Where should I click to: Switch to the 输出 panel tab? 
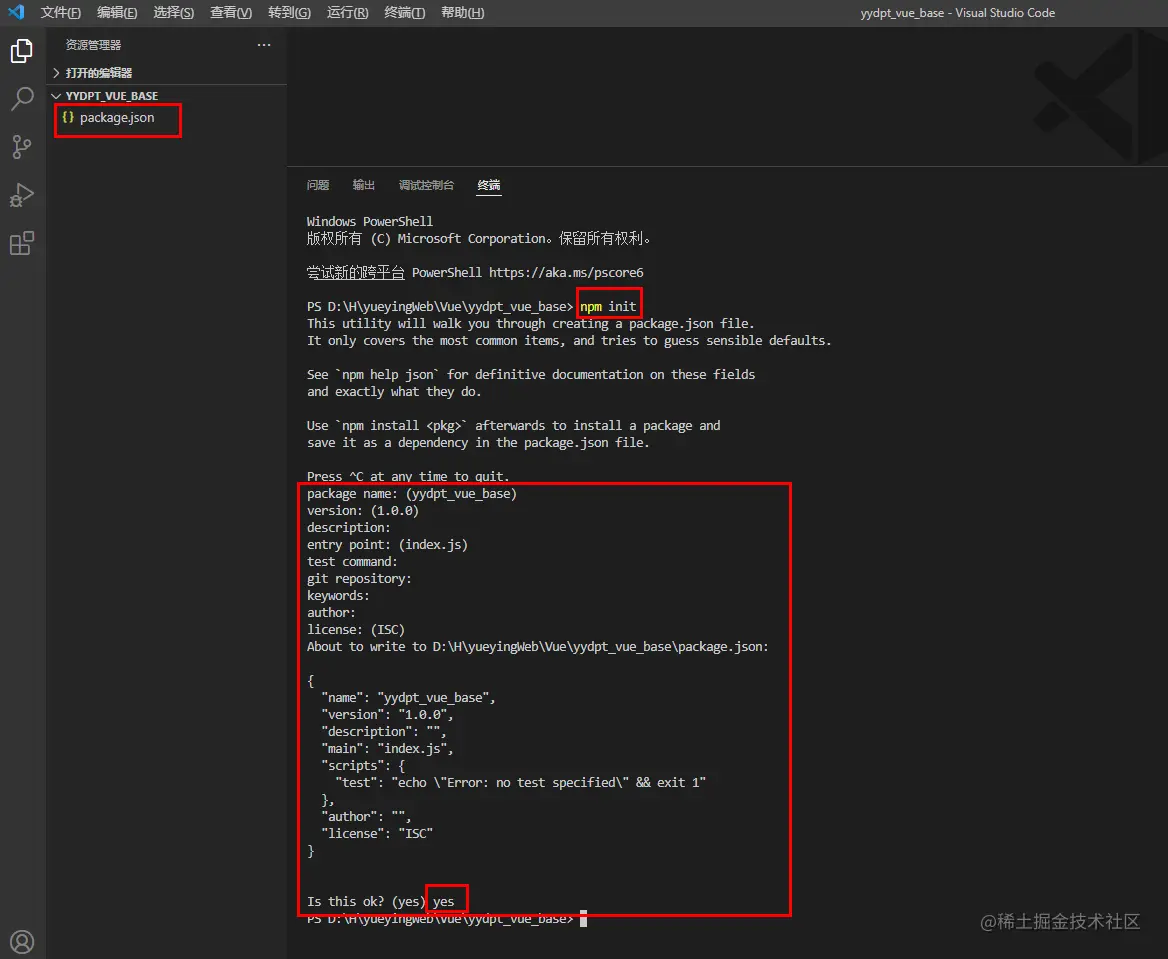(x=364, y=185)
